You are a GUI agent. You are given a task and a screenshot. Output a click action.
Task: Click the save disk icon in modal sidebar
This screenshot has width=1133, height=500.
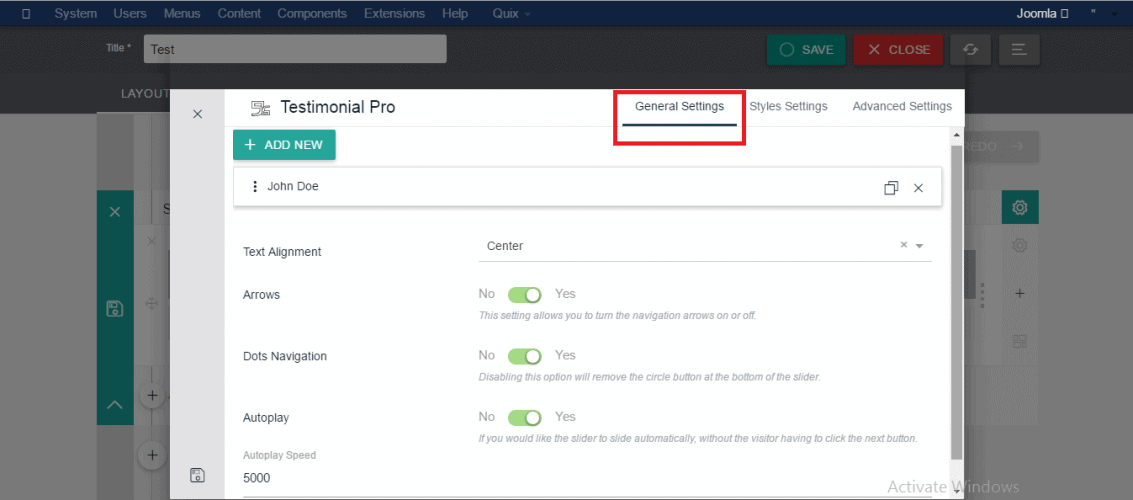click(197, 475)
